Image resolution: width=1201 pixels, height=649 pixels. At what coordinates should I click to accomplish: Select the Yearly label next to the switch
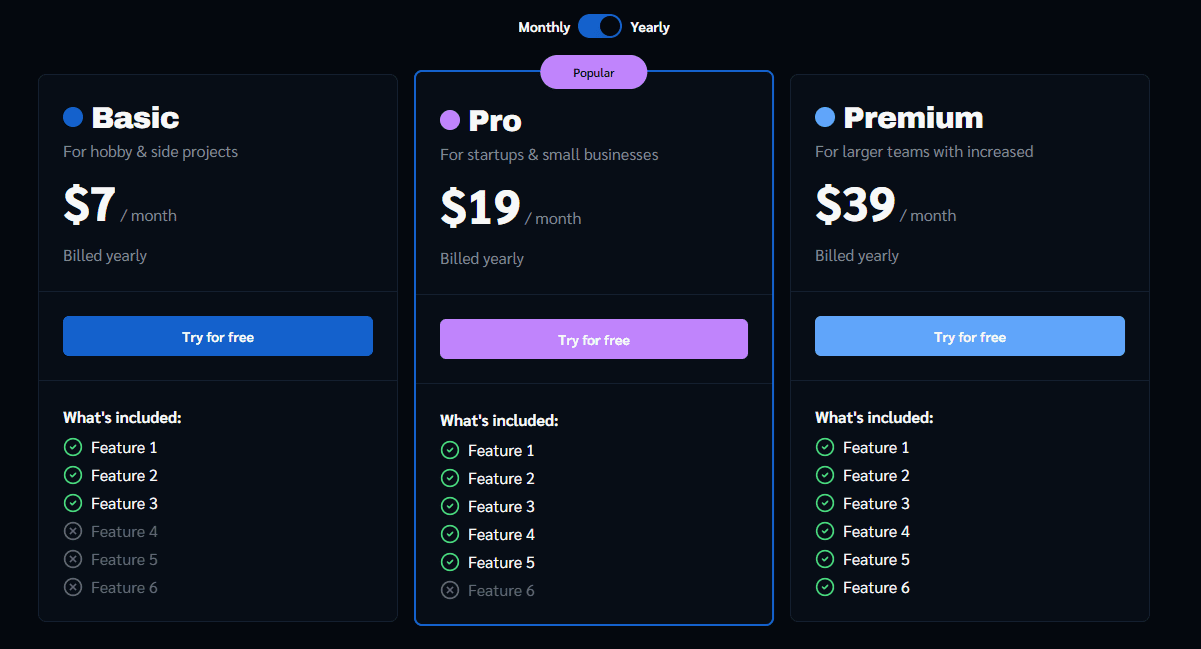(x=650, y=27)
